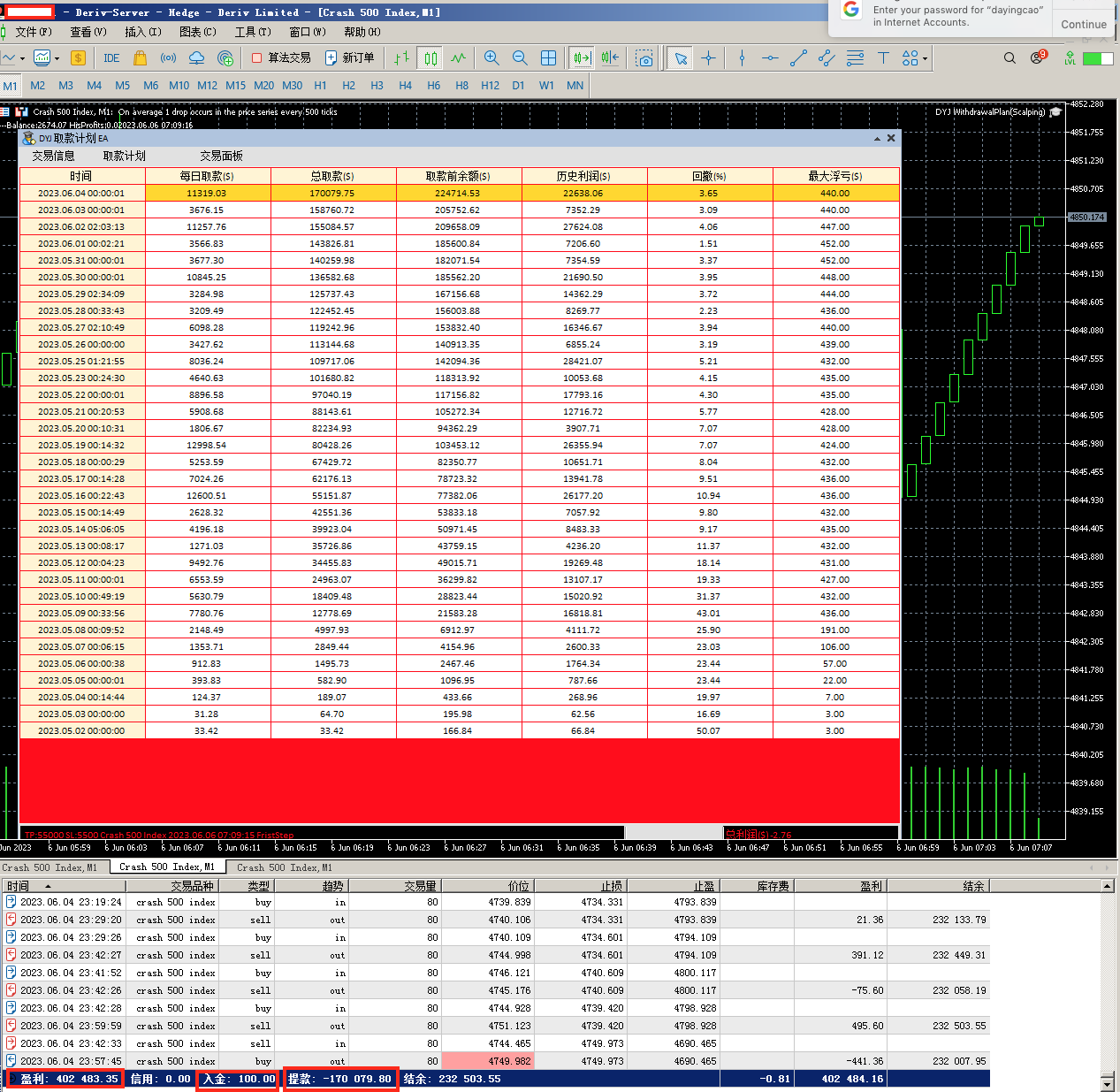Image resolution: width=1120 pixels, height=1092 pixels.
Task: Select the H1 timeframe button
Action: pos(320,86)
